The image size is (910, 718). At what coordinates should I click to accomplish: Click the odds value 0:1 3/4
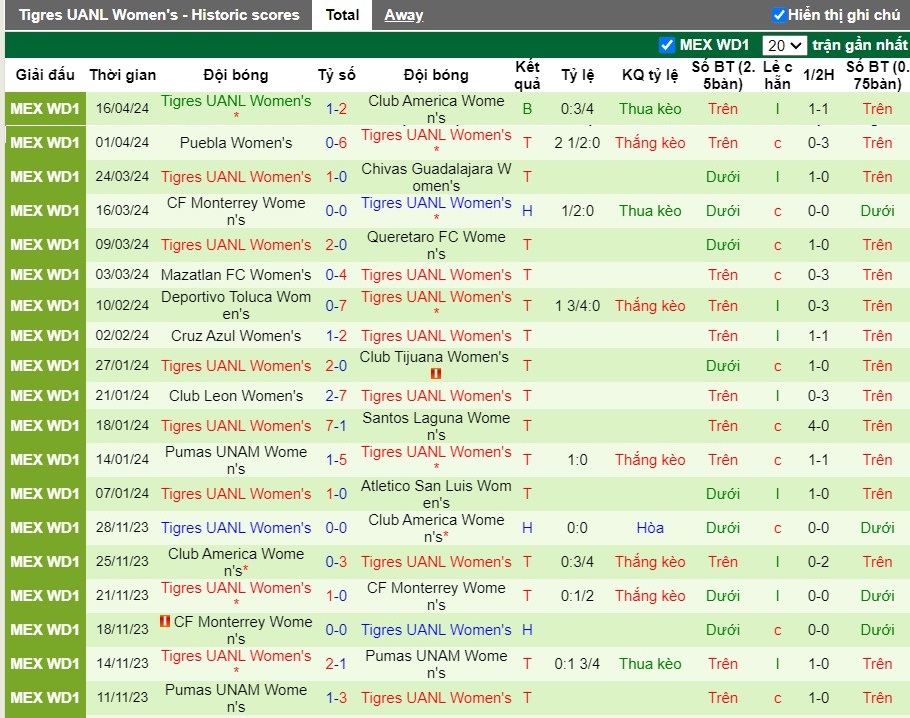[x=577, y=663]
